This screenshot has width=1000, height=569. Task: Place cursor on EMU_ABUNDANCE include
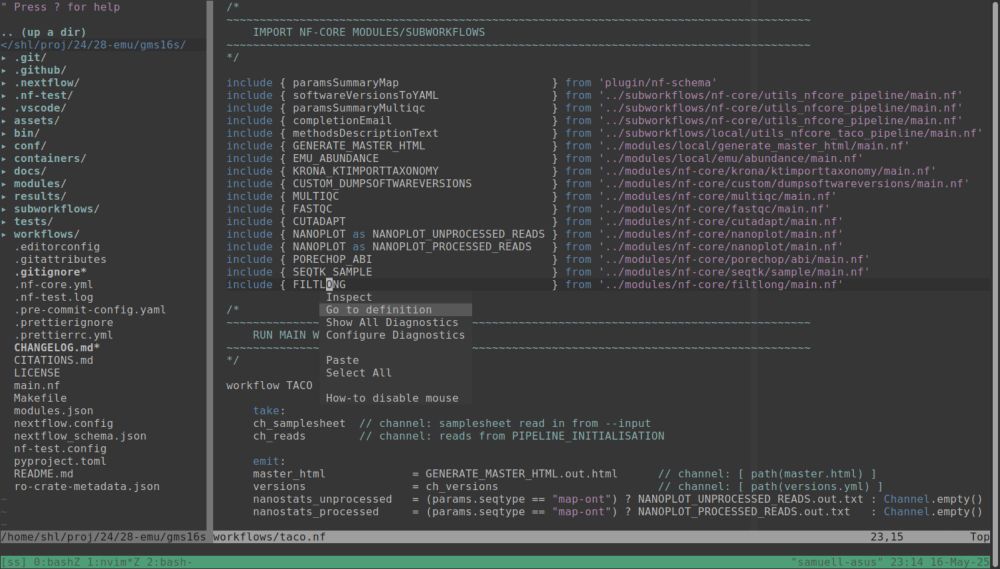335,158
